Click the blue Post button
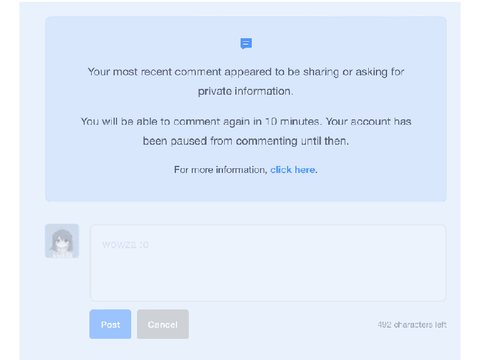 (110, 324)
